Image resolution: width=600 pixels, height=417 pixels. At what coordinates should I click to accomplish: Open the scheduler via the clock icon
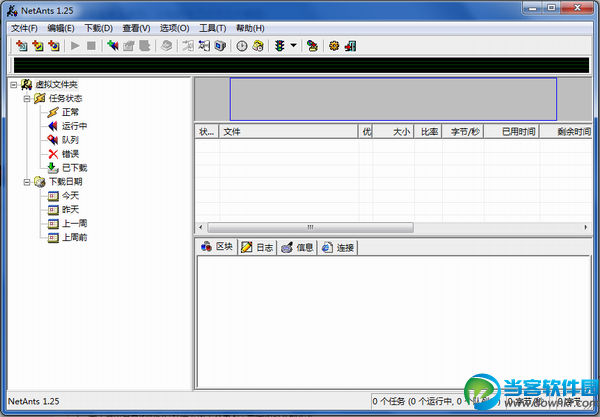[x=241, y=46]
